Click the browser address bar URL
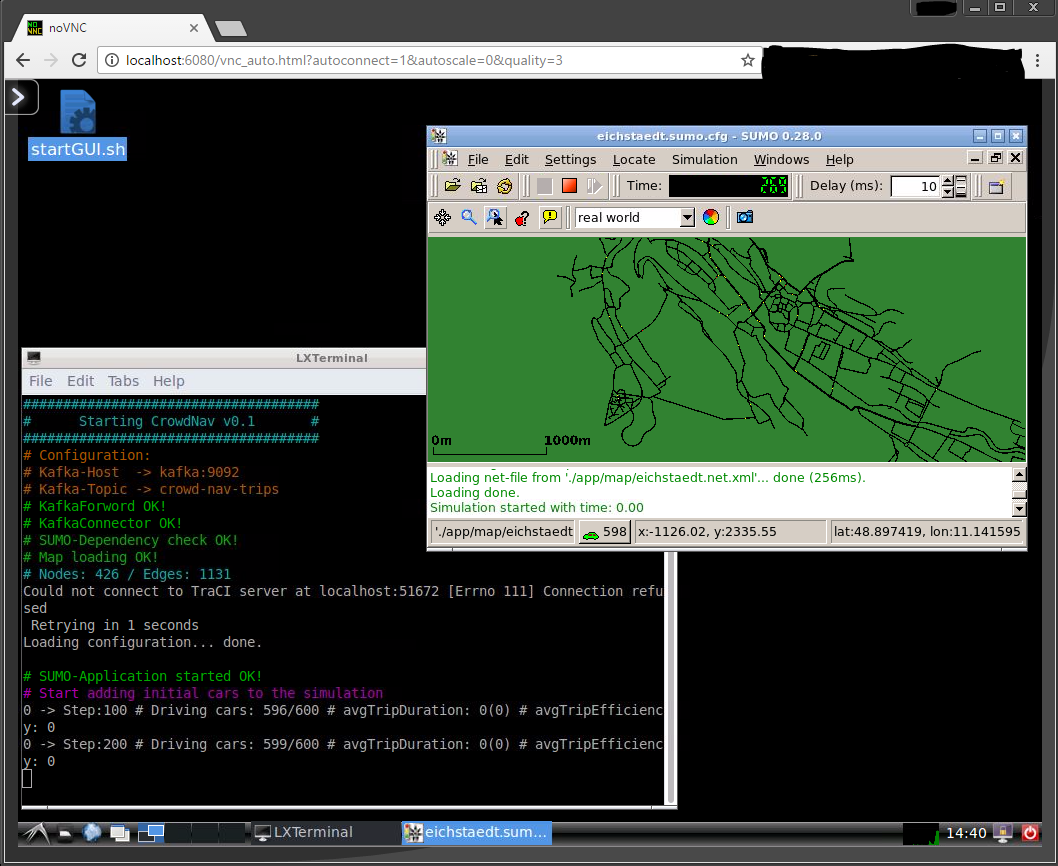This screenshot has height=866, width=1058. pos(344,60)
